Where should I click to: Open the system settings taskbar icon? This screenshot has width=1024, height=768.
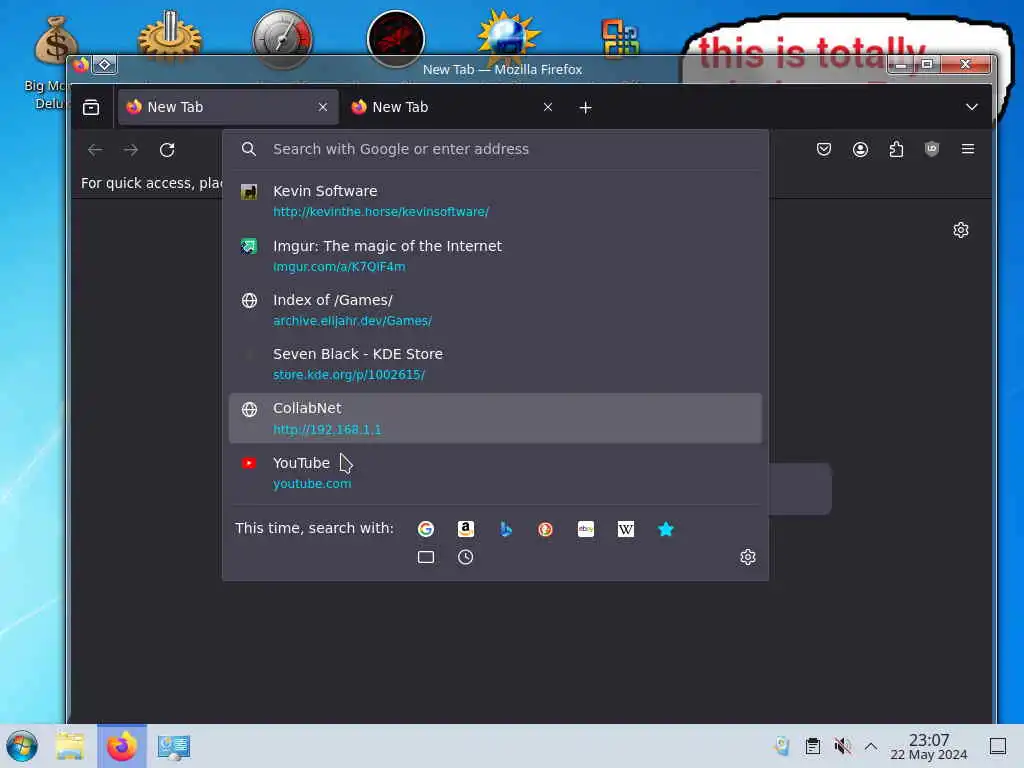point(174,746)
